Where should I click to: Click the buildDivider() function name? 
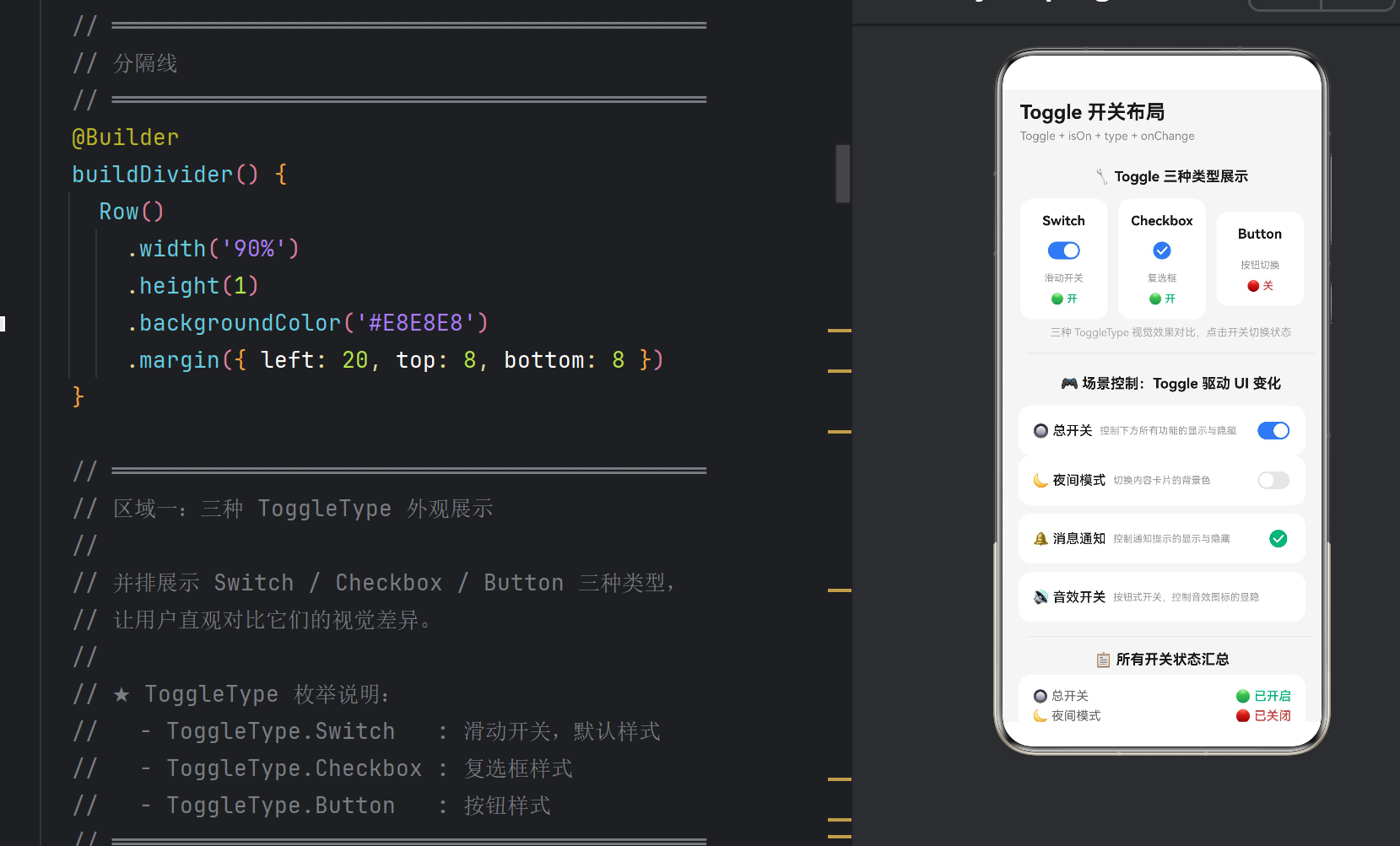[x=152, y=175]
